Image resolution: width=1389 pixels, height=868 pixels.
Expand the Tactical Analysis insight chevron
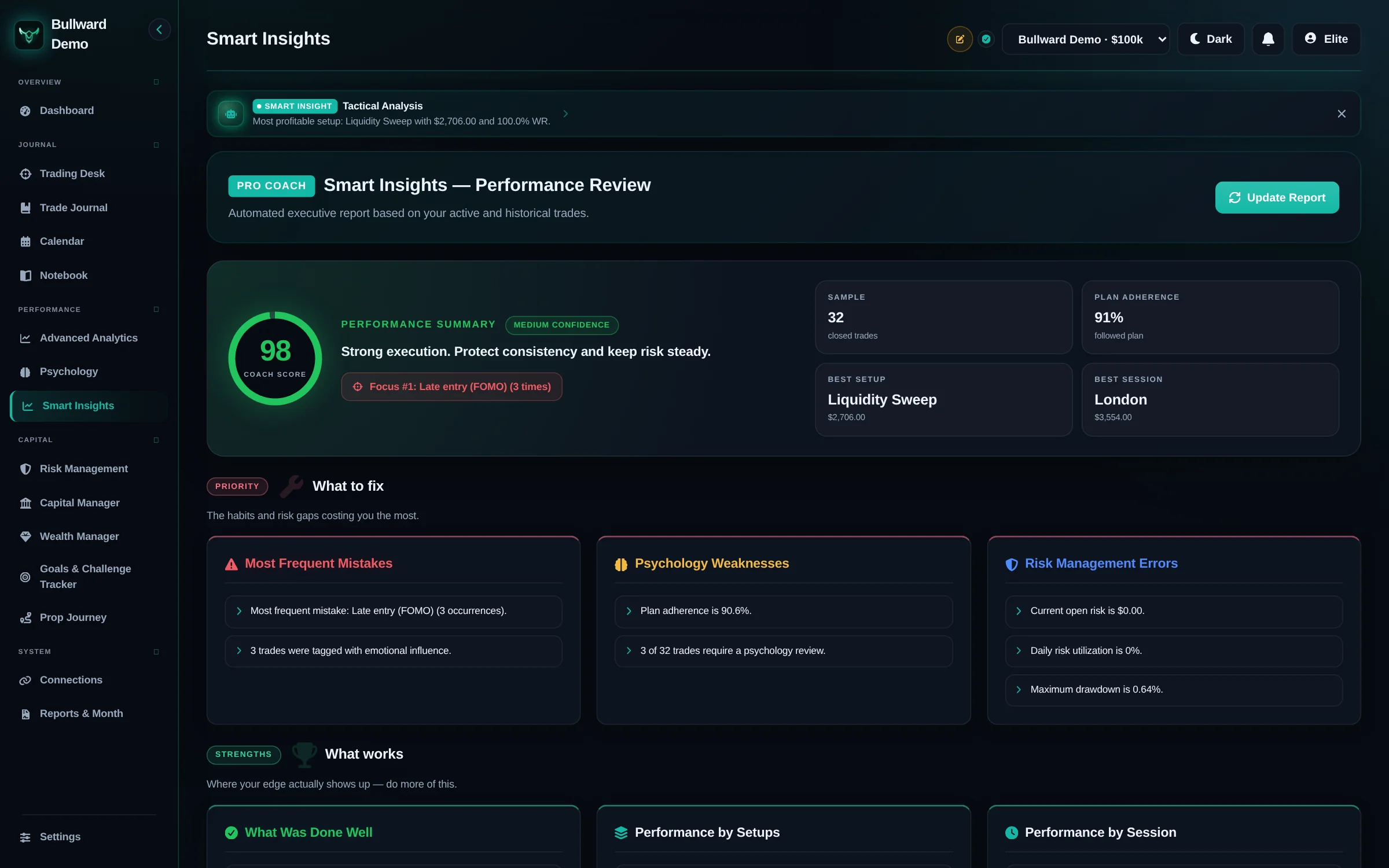click(x=565, y=113)
